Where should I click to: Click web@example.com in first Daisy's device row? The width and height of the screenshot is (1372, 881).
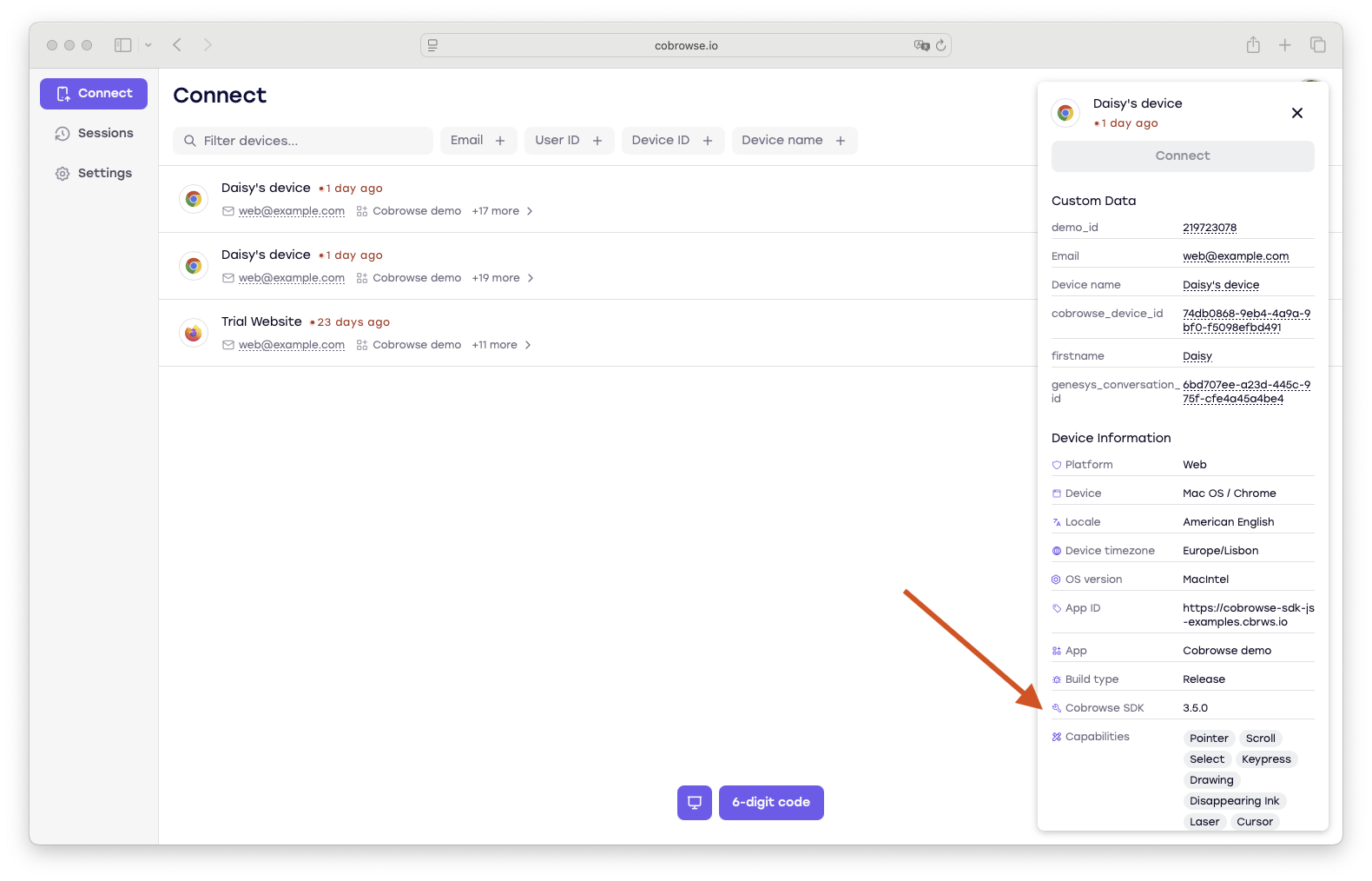tap(292, 211)
